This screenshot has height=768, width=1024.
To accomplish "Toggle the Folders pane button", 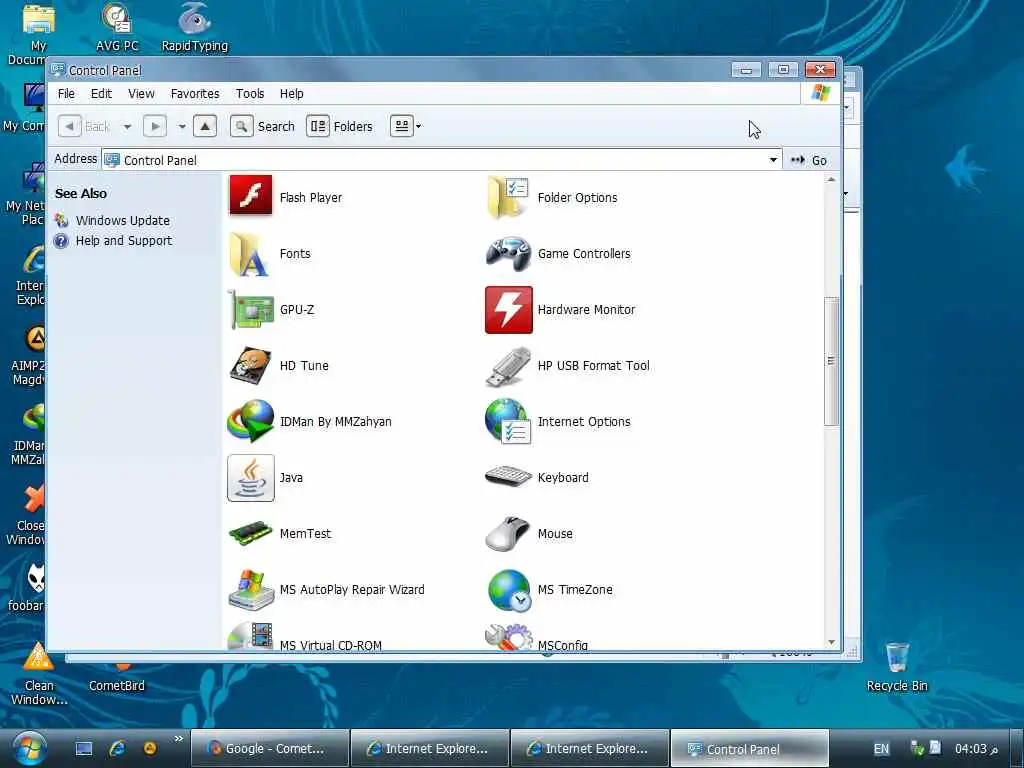I will [340, 126].
